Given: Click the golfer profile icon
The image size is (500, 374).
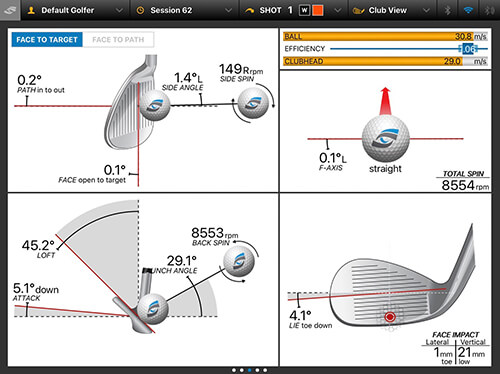Looking at the screenshot, I should (x=31, y=10).
